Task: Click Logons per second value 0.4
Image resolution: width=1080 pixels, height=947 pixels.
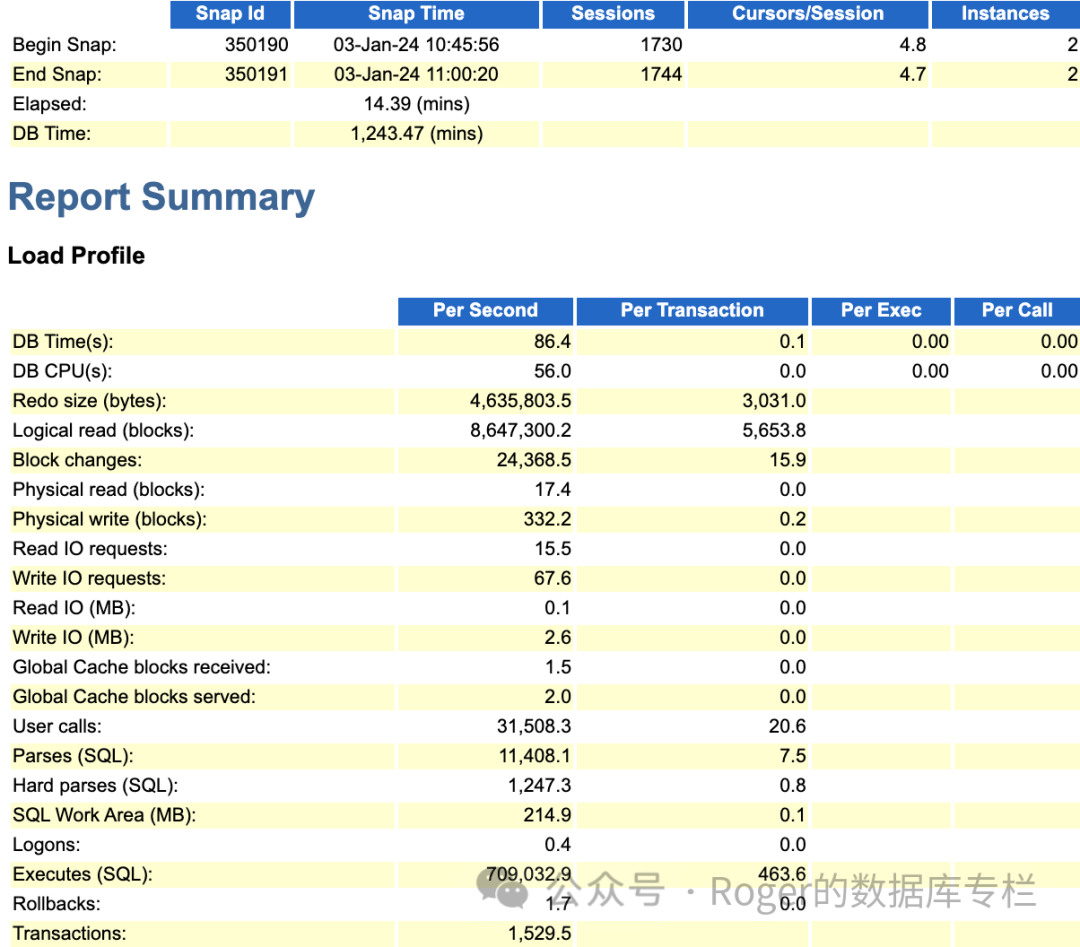Action: 558,845
